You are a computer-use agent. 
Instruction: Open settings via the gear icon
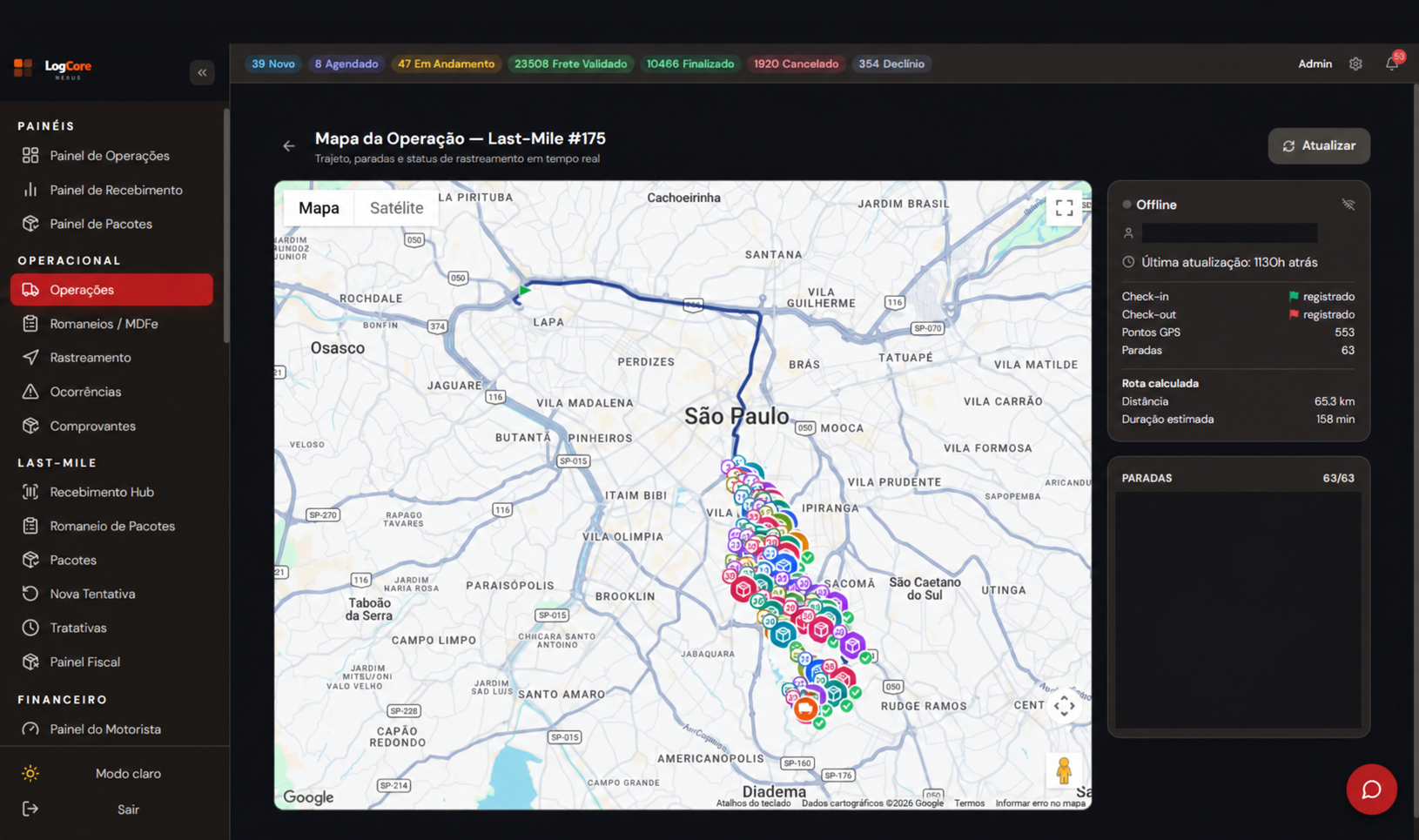(1355, 64)
